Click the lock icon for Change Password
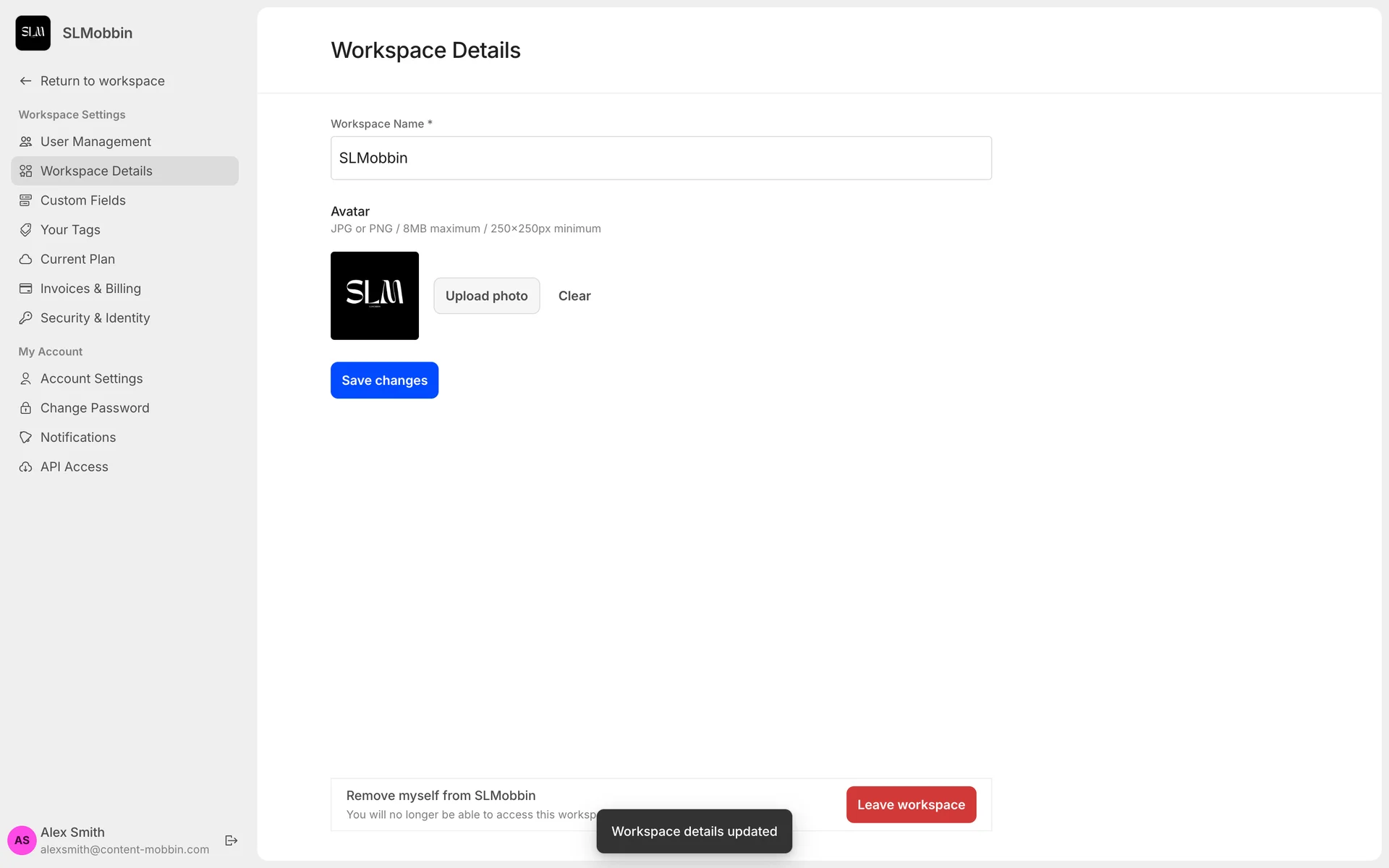 point(26,408)
